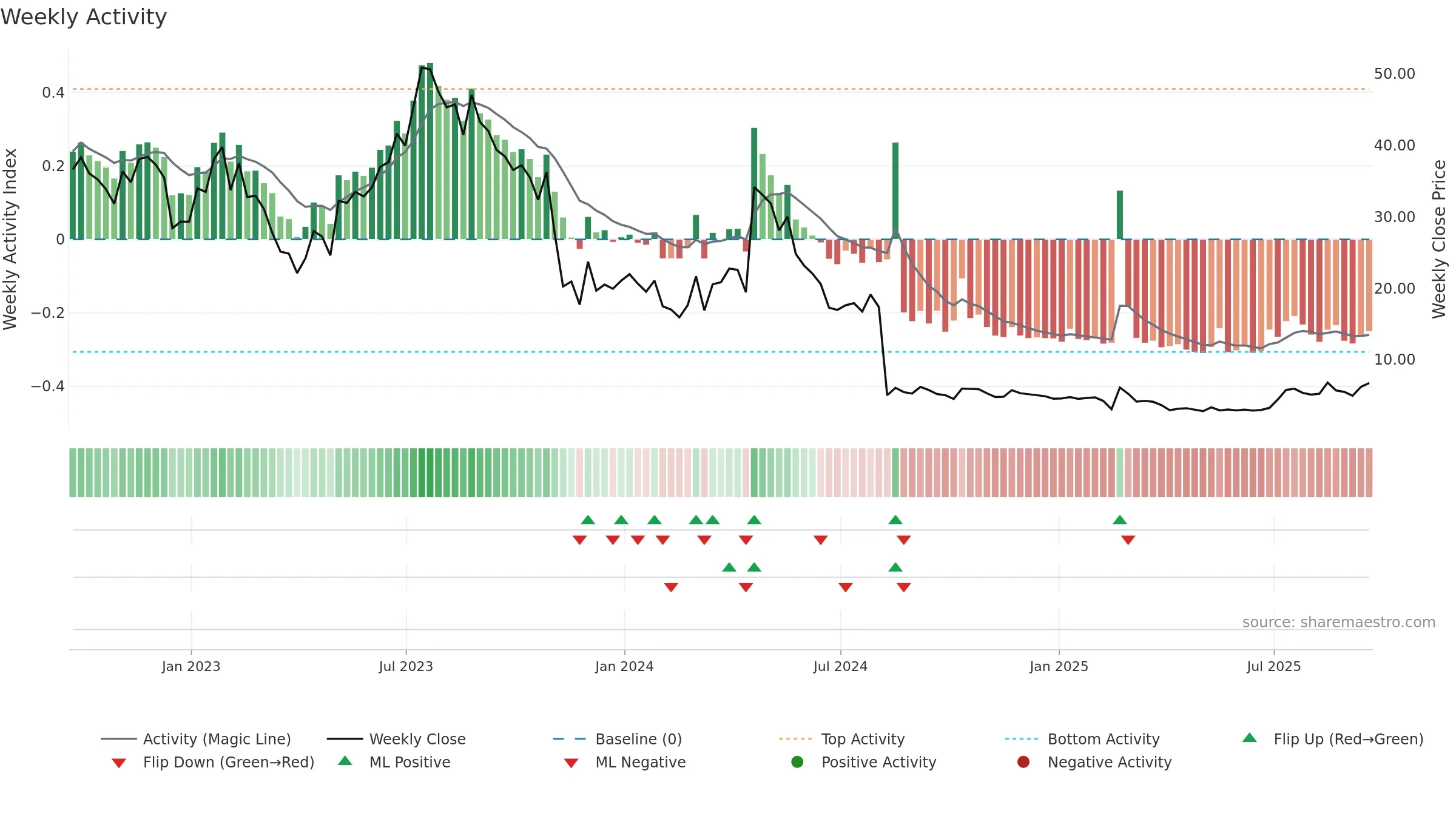Click the Weekly Close Price axis title

pos(1439,239)
